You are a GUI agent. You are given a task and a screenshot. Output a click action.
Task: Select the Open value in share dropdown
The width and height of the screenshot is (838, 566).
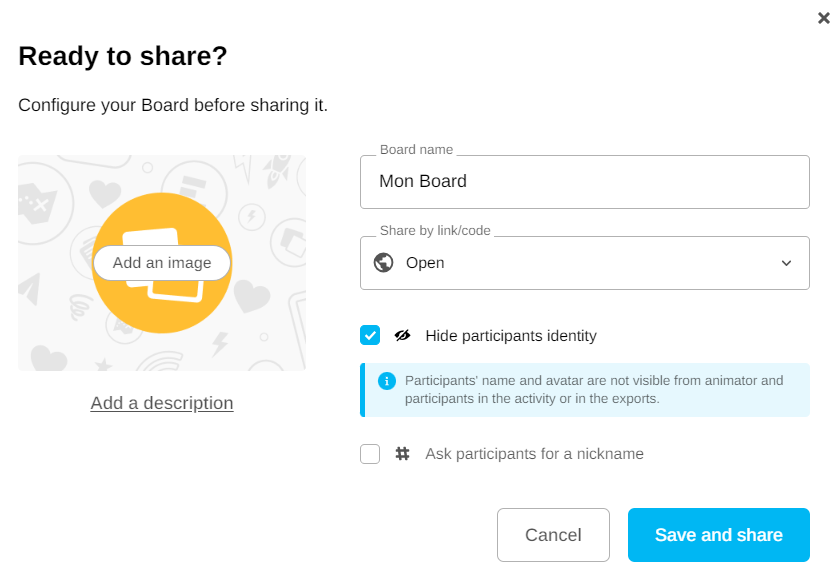[x=425, y=263]
